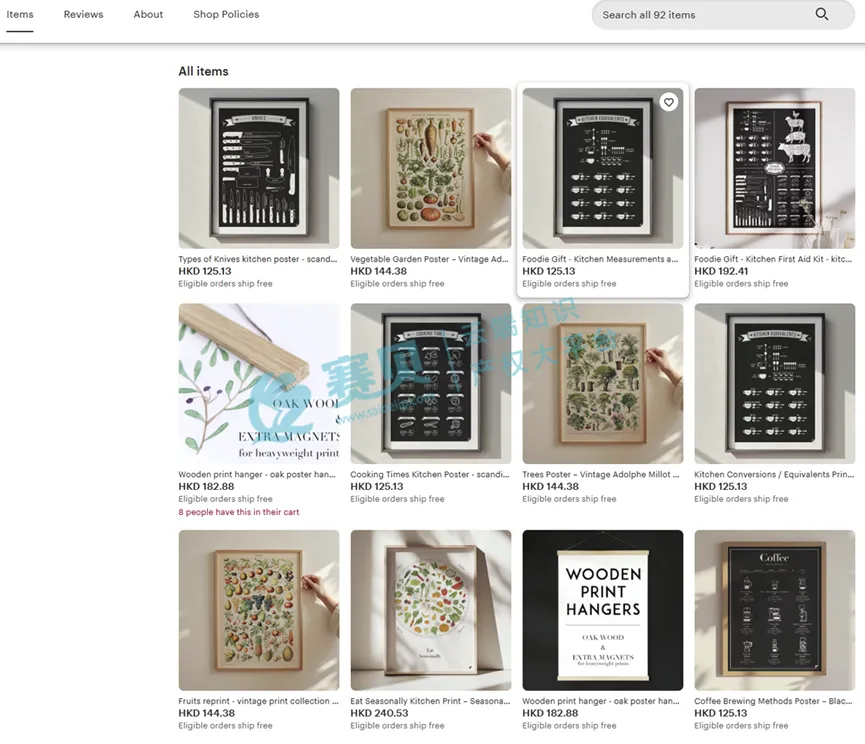Open Fruits reprint vintage print image

[x=259, y=610]
